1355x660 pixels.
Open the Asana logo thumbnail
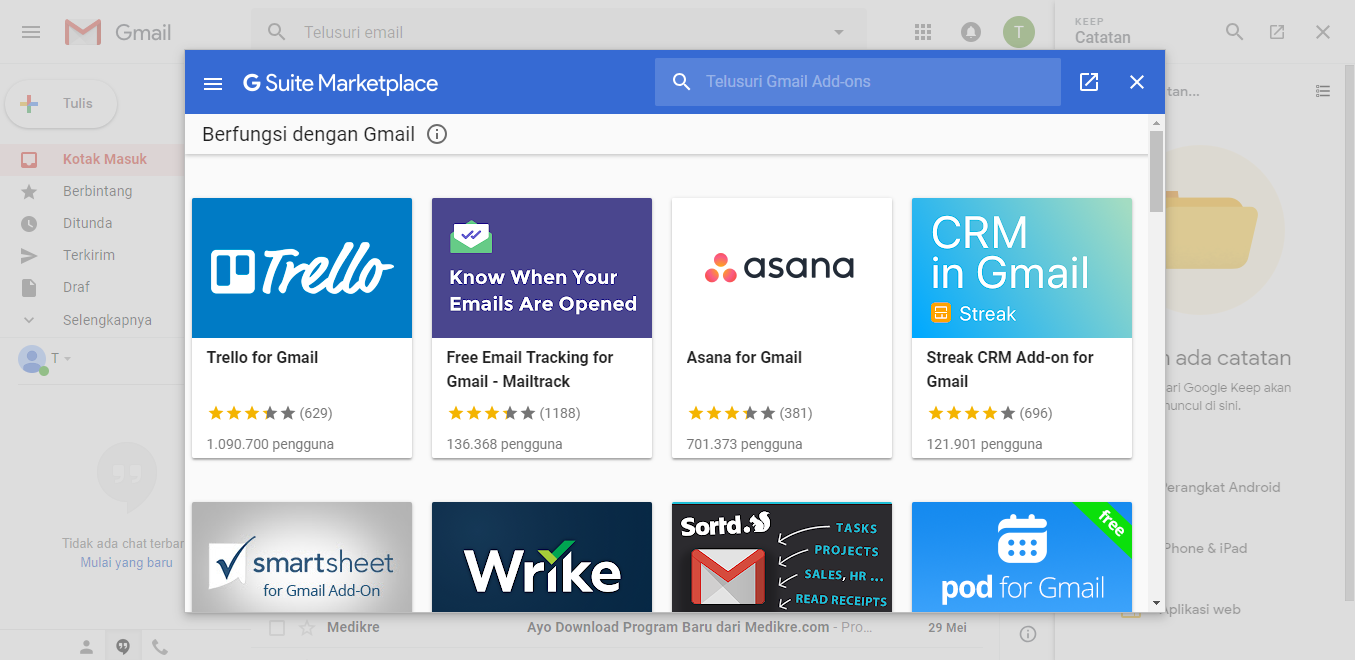(x=782, y=268)
